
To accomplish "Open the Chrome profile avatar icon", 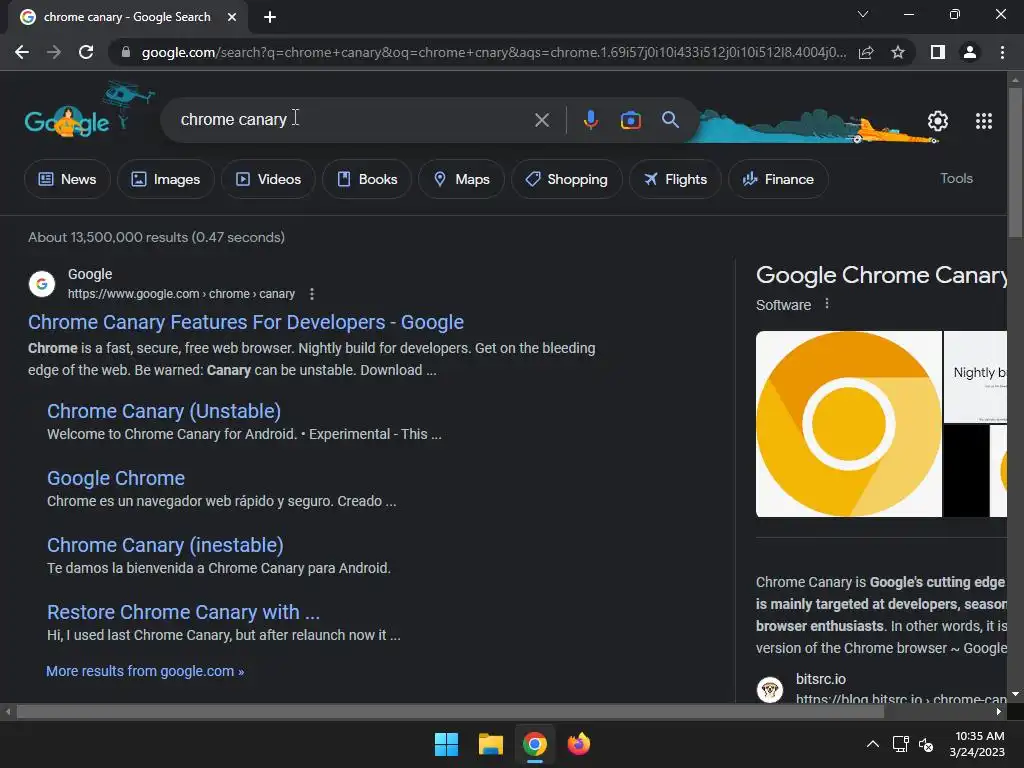I will [970, 52].
